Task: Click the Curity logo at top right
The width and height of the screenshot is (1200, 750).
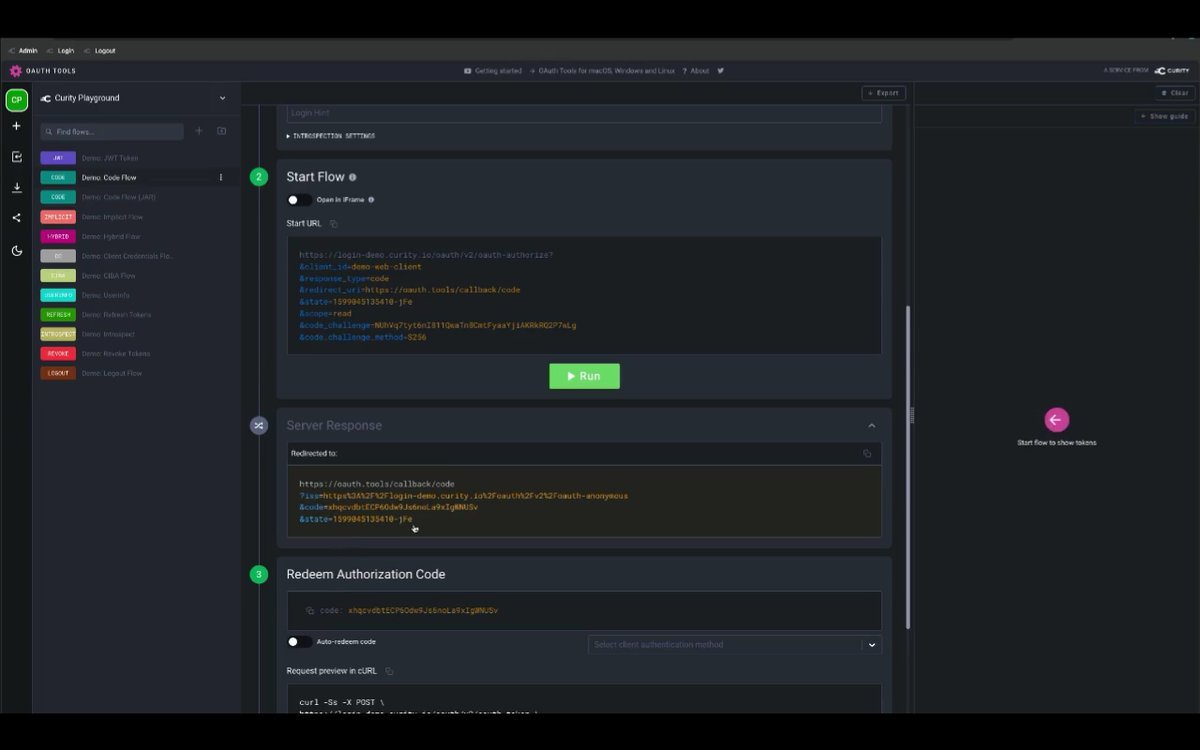Action: tap(1171, 71)
